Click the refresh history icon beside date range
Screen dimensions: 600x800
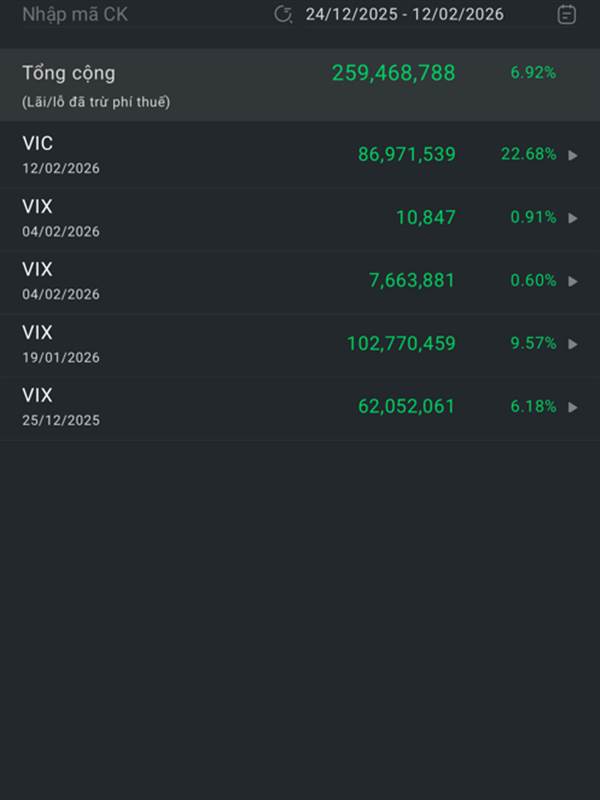tap(283, 14)
